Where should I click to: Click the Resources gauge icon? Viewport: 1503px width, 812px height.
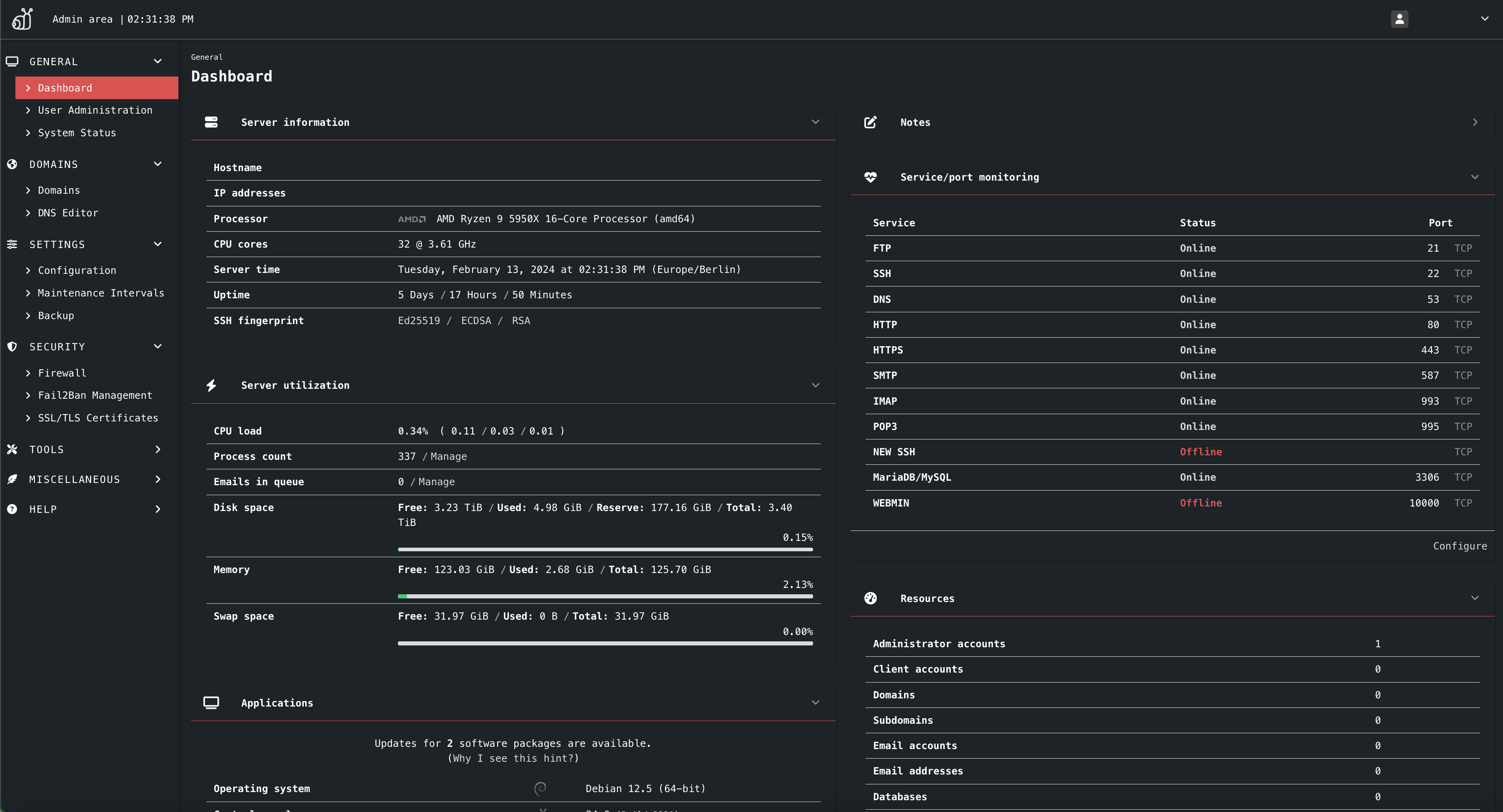[870, 598]
